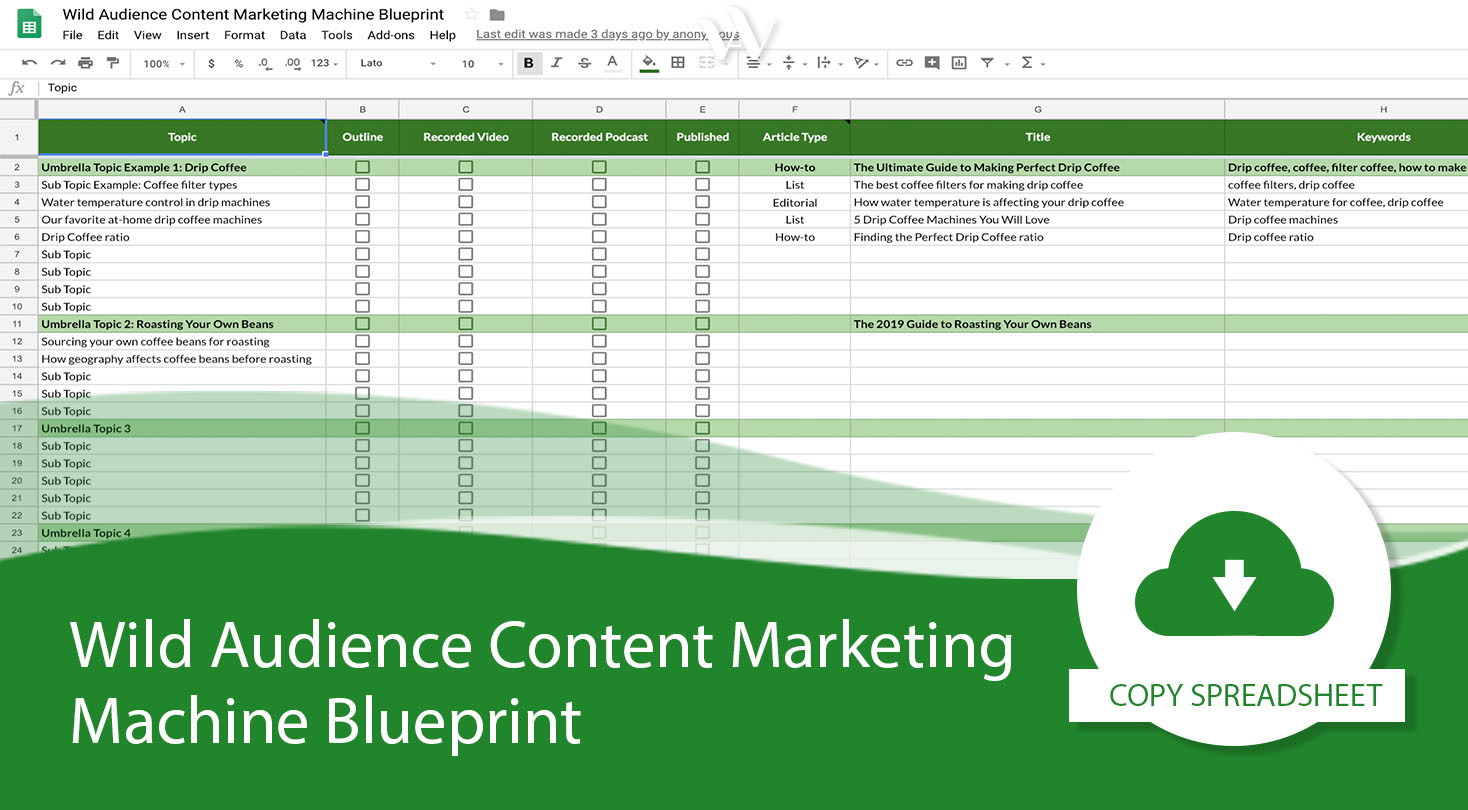1468x810 pixels.
Task: Check Outline for Our favorite at-home machines row
Action: pos(362,220)
